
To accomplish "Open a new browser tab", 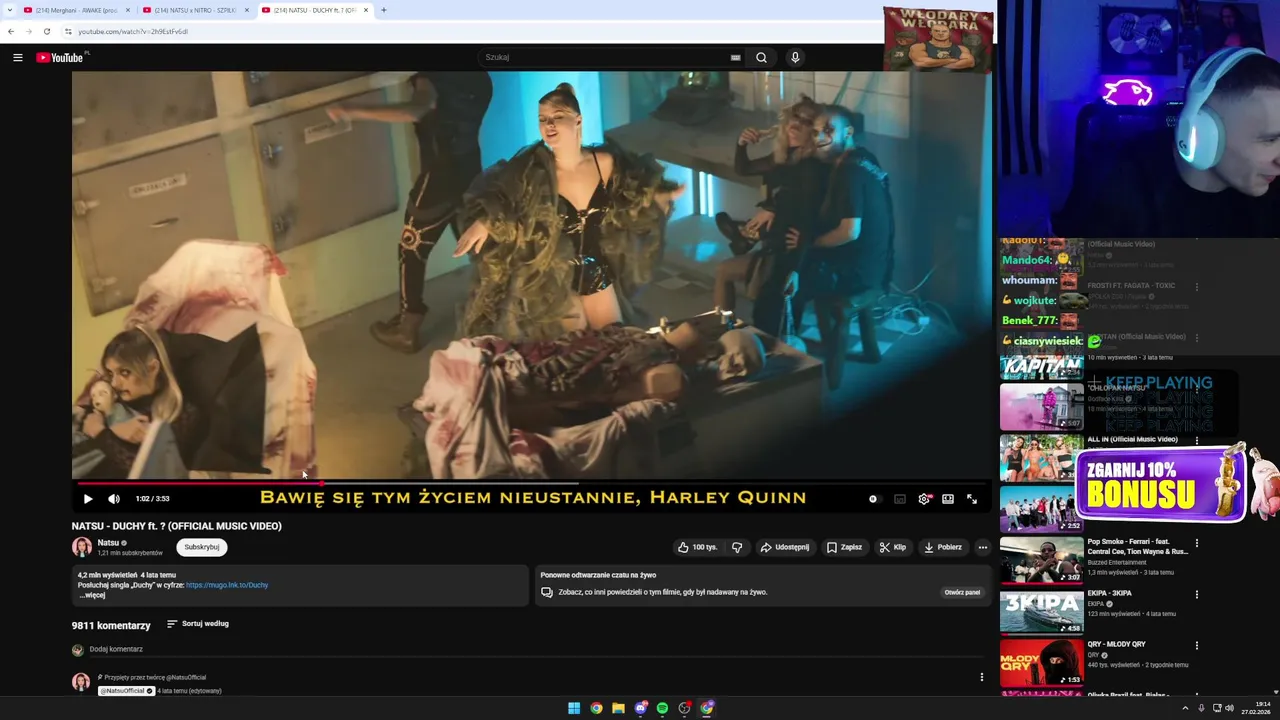I will coord(384,10).
